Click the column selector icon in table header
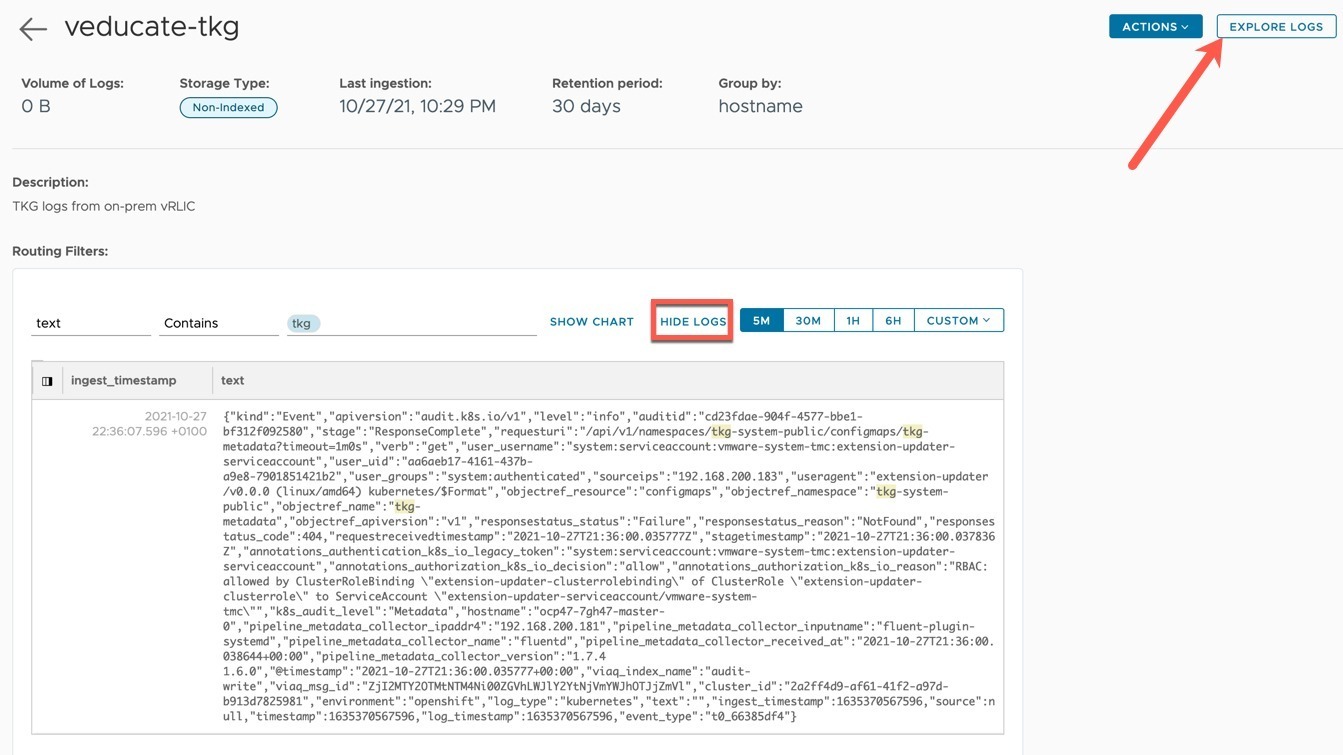This screenshot has height=755, width=1343. click(47, 381)
